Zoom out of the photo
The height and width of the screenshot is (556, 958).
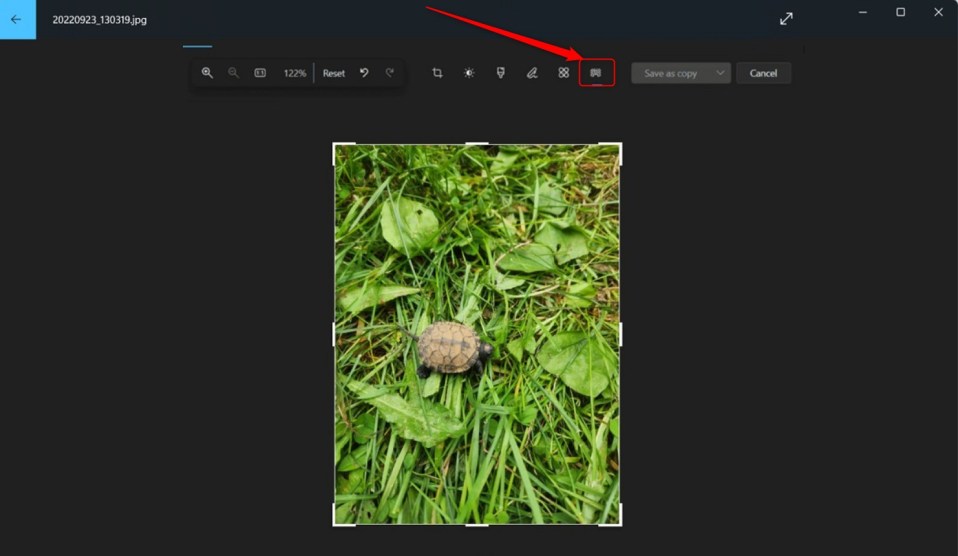pos(233,73)
